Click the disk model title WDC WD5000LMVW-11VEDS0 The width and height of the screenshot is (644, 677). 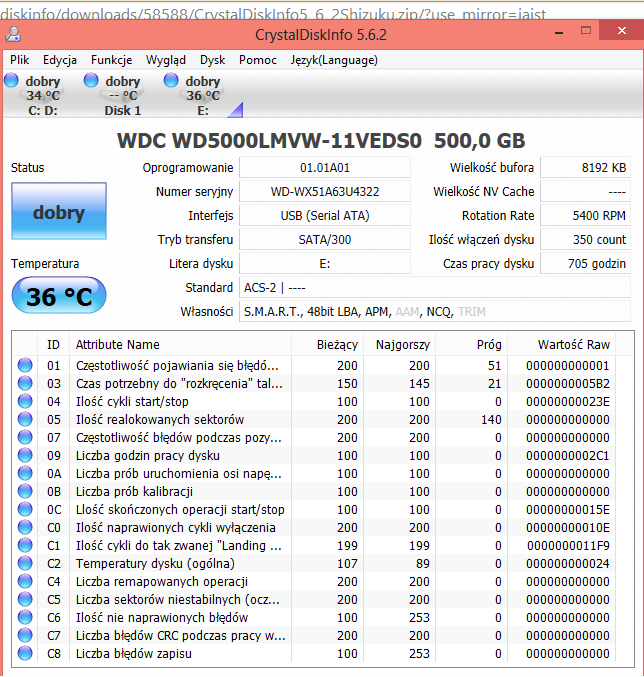[269, 141]
